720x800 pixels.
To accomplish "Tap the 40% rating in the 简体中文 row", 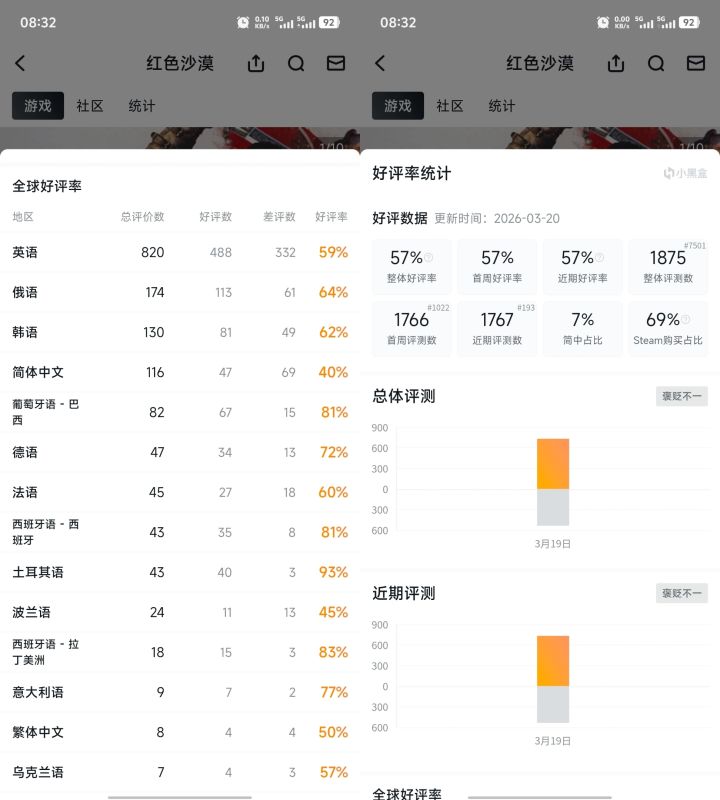I will 333,372.
